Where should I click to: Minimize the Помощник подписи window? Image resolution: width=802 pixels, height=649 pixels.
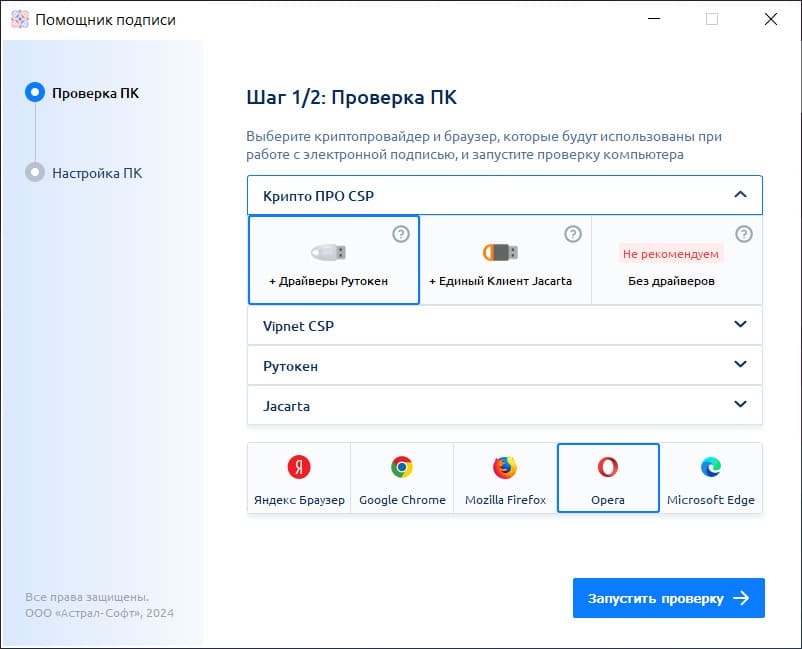point(654,19)
